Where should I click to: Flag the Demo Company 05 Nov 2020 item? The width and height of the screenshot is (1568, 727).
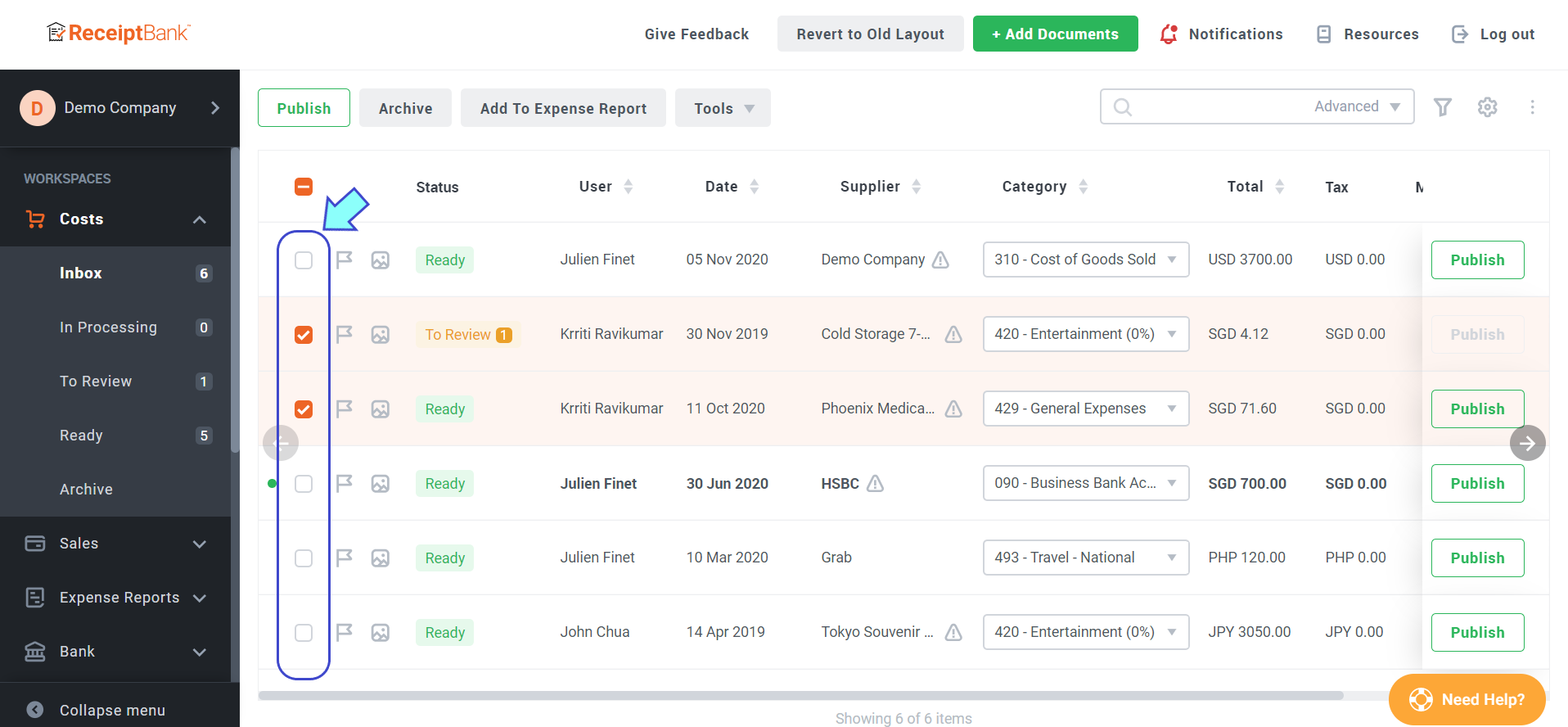pos(345,260)
